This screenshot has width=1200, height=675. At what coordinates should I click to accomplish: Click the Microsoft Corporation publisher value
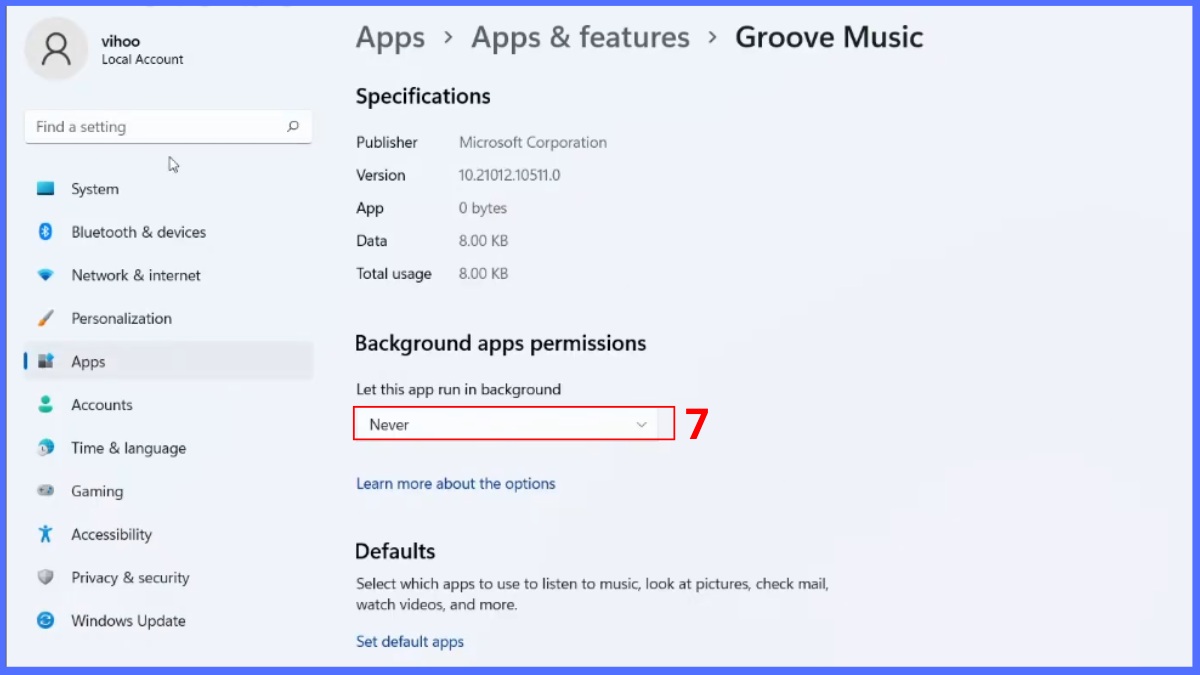(533, 142)
